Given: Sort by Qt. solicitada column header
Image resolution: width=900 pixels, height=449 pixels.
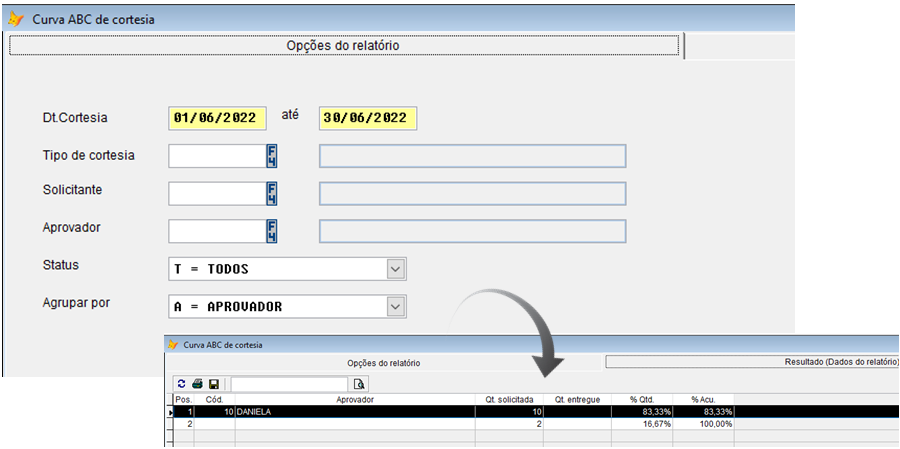Looking at the screenshot, I should pos(509,399).
